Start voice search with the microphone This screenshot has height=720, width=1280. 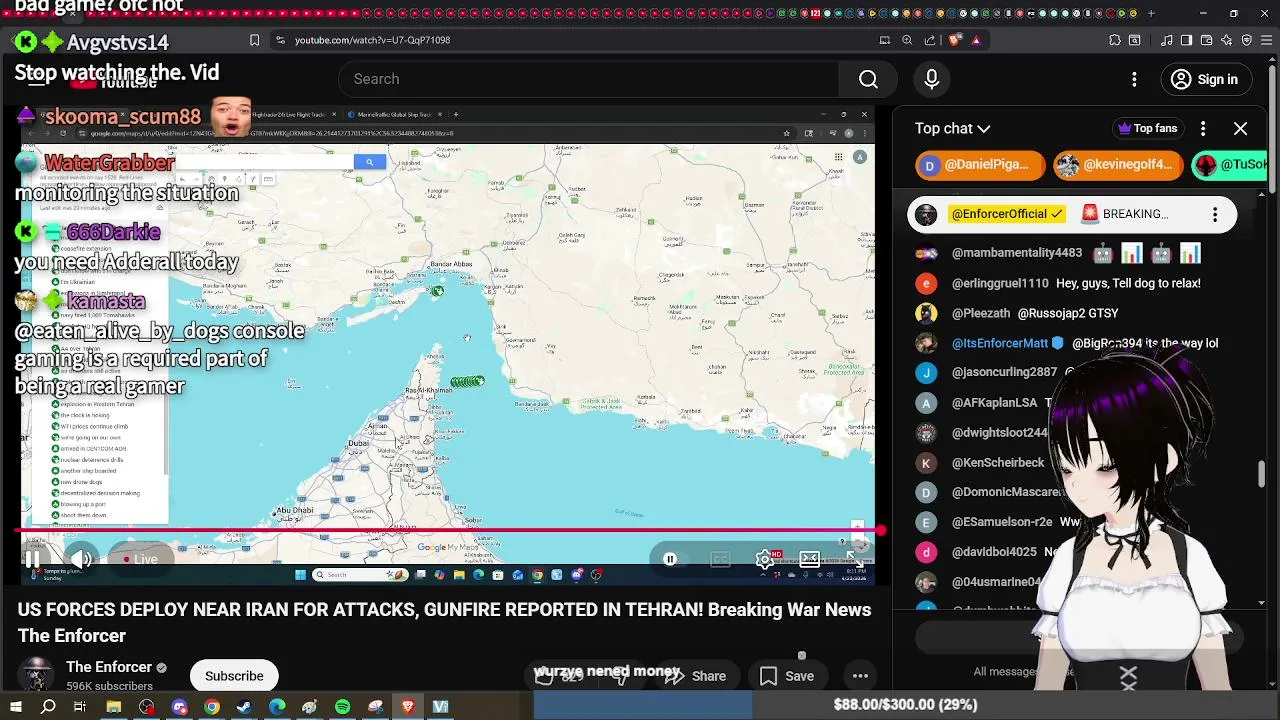931,79
